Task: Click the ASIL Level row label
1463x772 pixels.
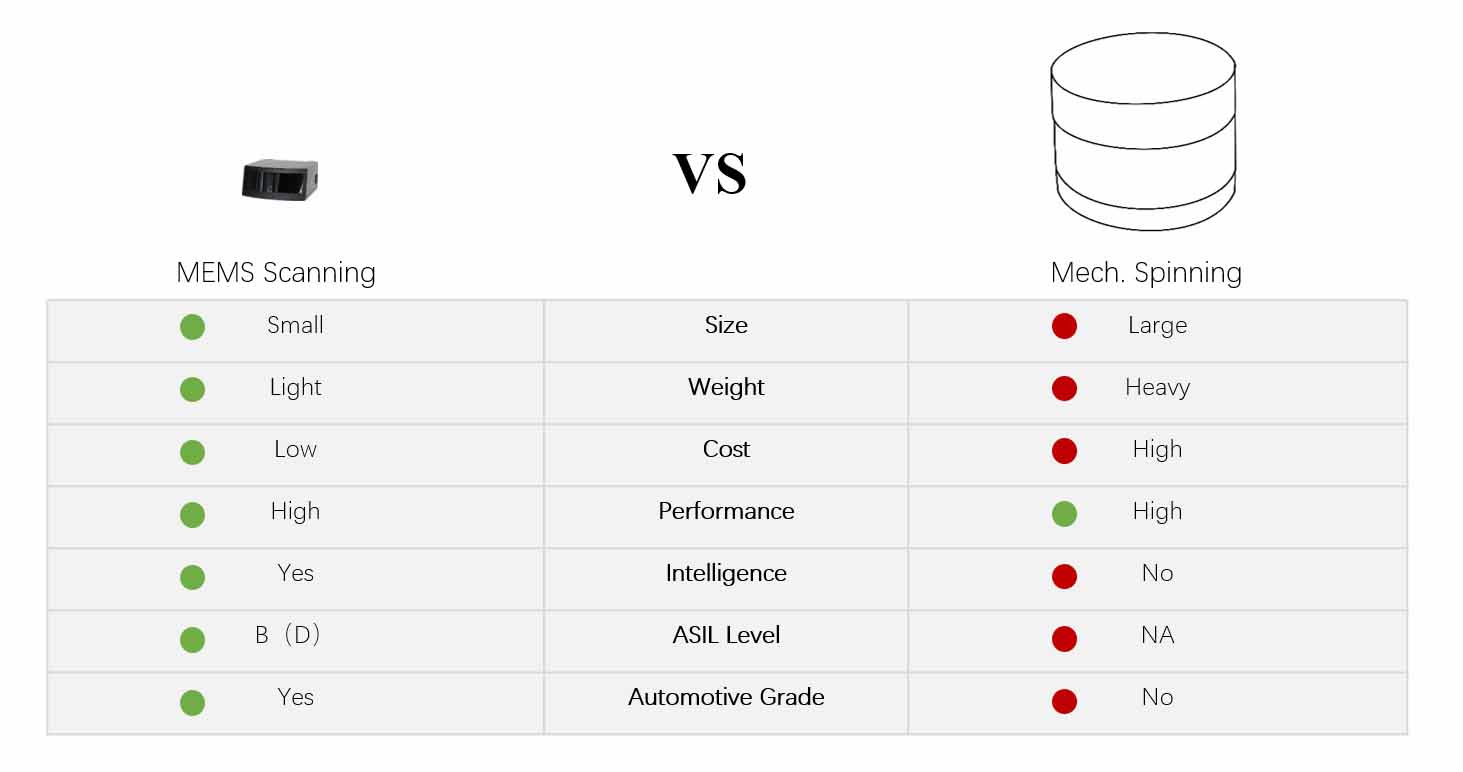Action: [726, 635]
